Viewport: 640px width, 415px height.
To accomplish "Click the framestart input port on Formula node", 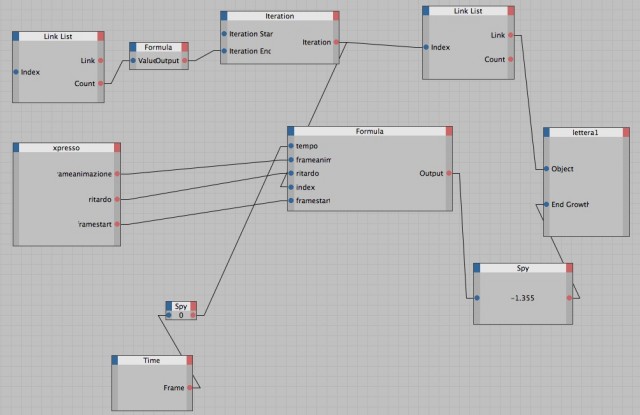I will tap(291, 200).
